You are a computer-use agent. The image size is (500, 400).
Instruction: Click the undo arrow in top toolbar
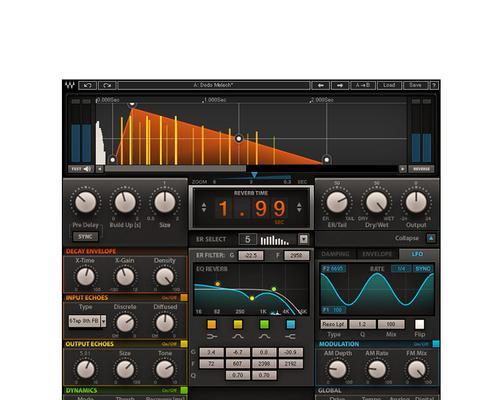coord(88,86)
